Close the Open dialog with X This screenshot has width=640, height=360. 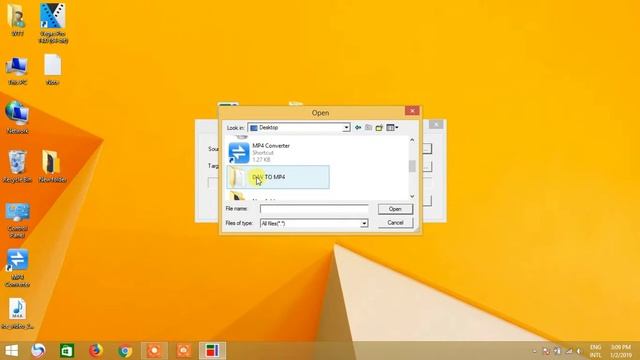412,111
